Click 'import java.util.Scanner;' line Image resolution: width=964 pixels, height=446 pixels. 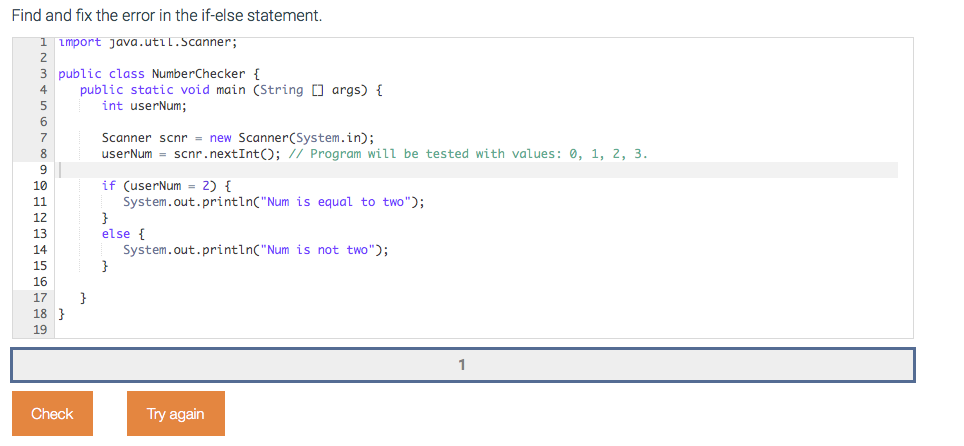point(148,42)
